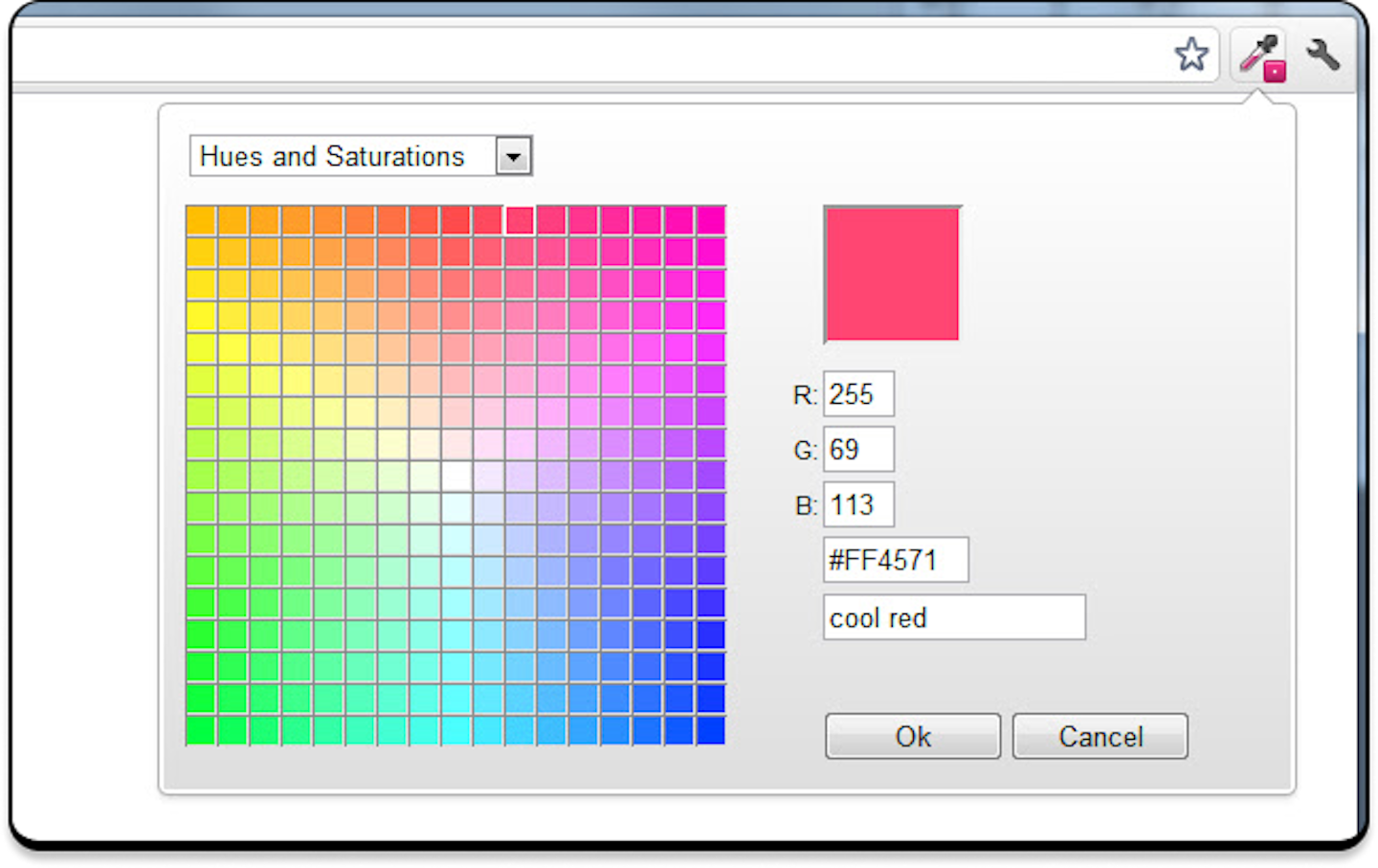
Task: Click the eyedropper color picker extension icon
Action: 1260,57
